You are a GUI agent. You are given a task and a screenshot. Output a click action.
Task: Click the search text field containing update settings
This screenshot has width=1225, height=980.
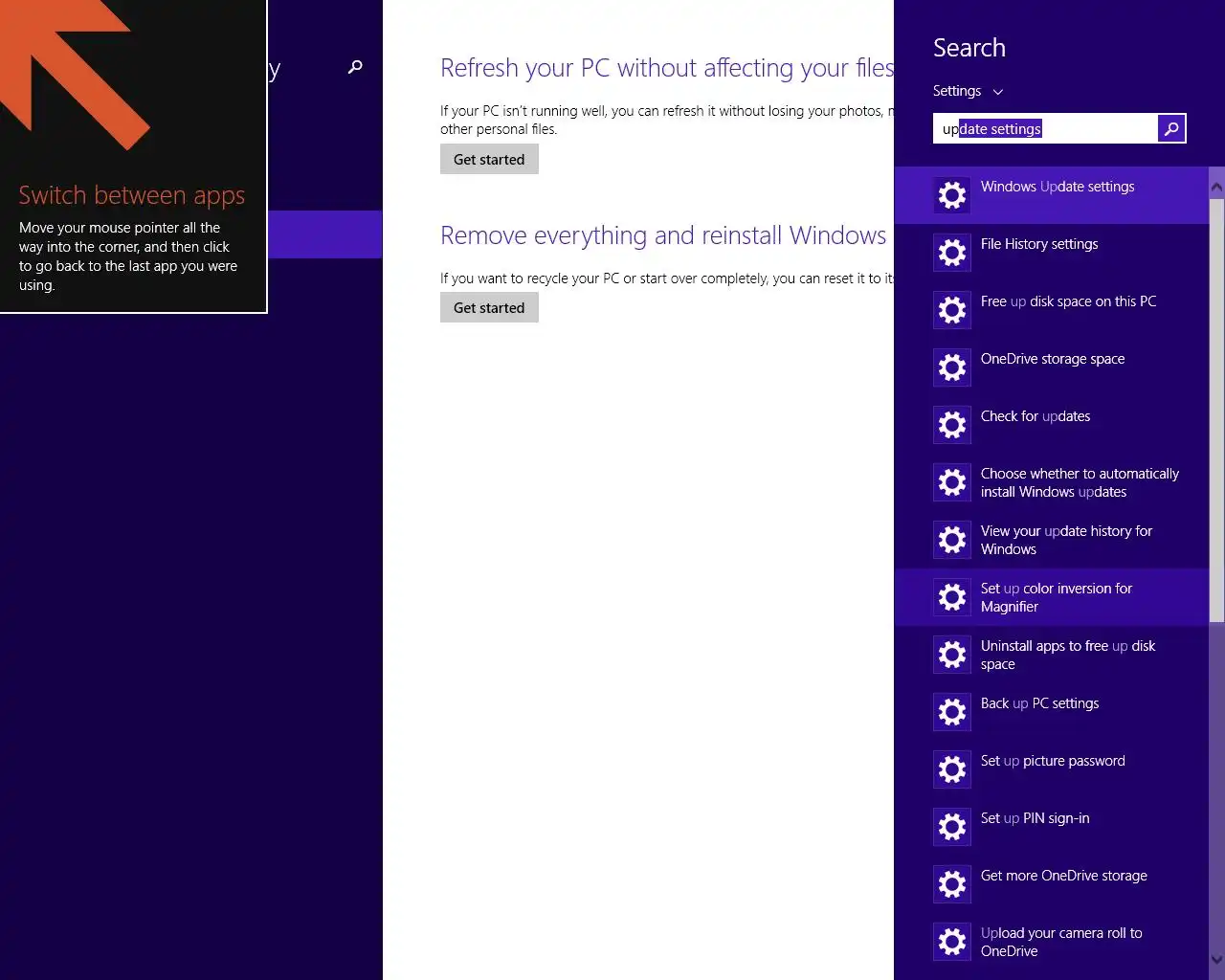pyautogui.click(x=1045, y=128)
